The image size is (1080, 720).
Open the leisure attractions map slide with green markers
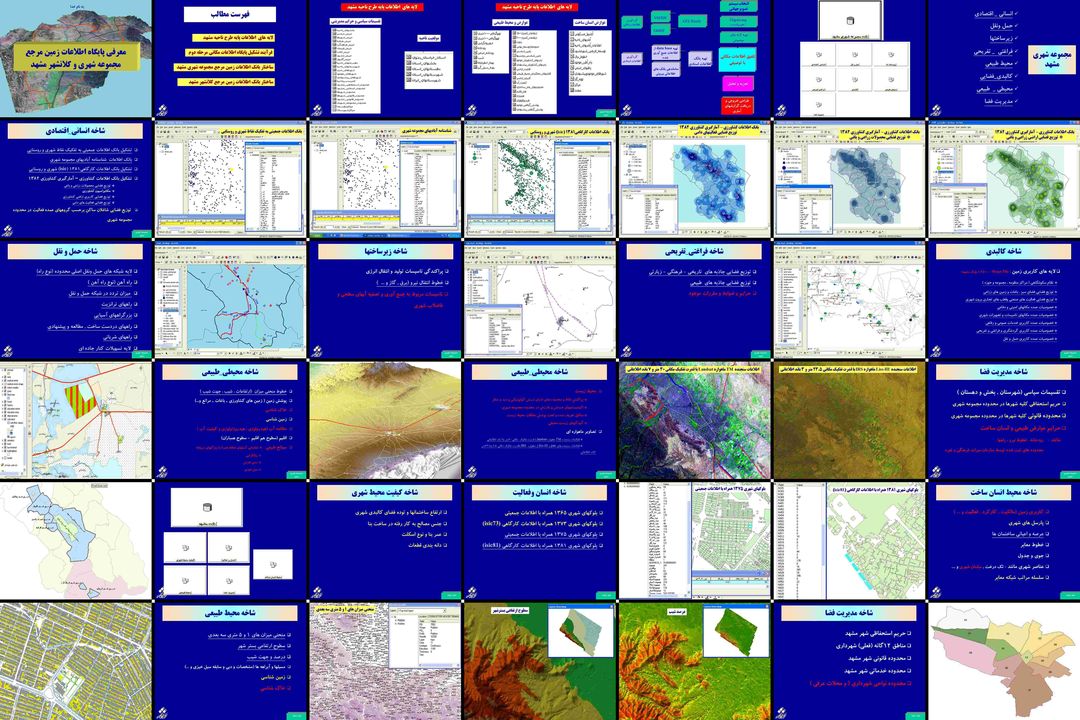tap(849, 300)
